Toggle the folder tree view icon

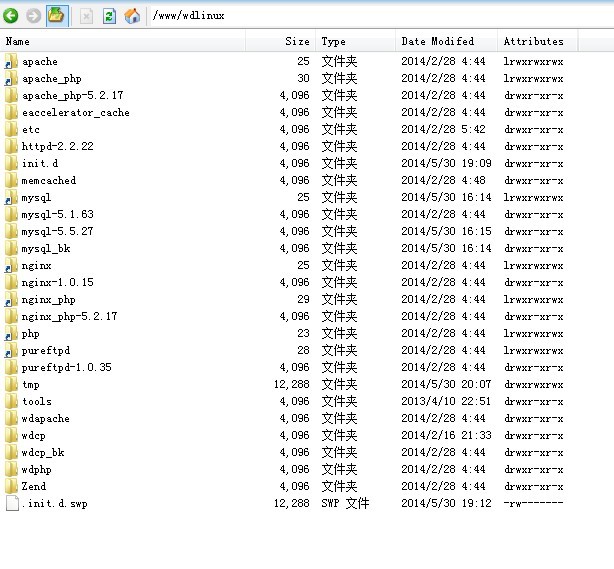tap(57, 16)
